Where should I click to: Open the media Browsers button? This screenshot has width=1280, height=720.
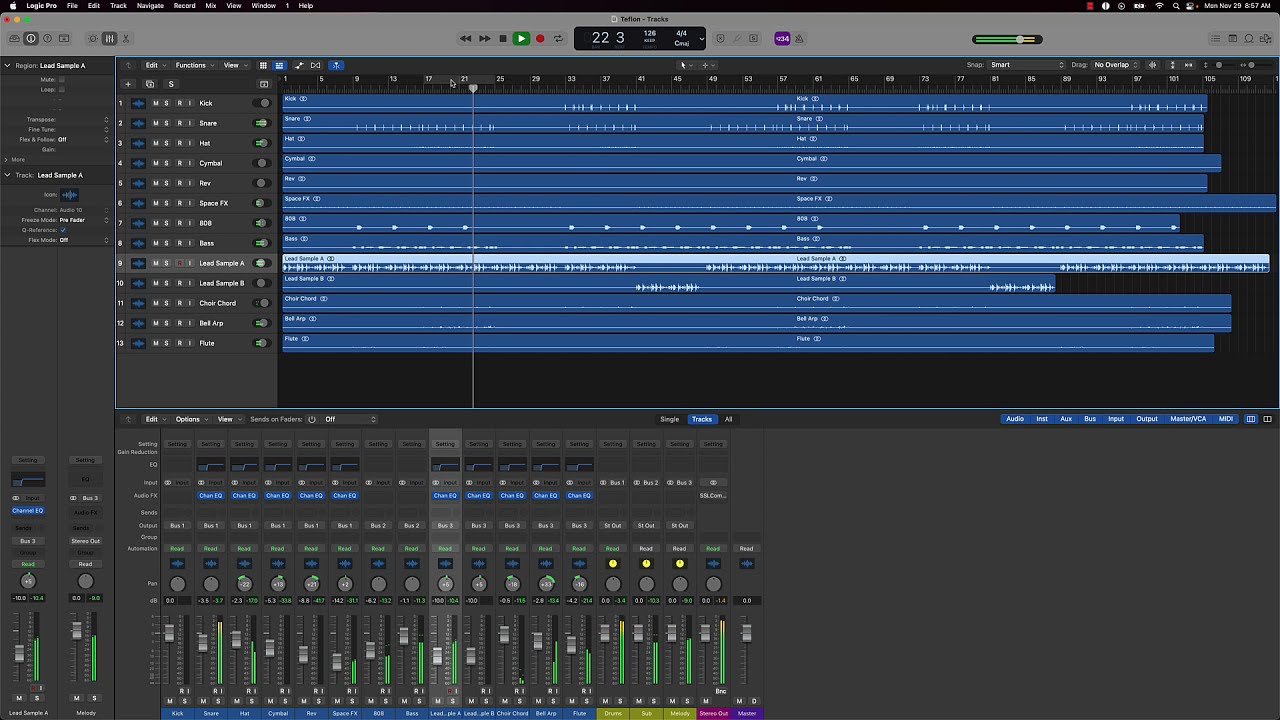click(1266, 39)
